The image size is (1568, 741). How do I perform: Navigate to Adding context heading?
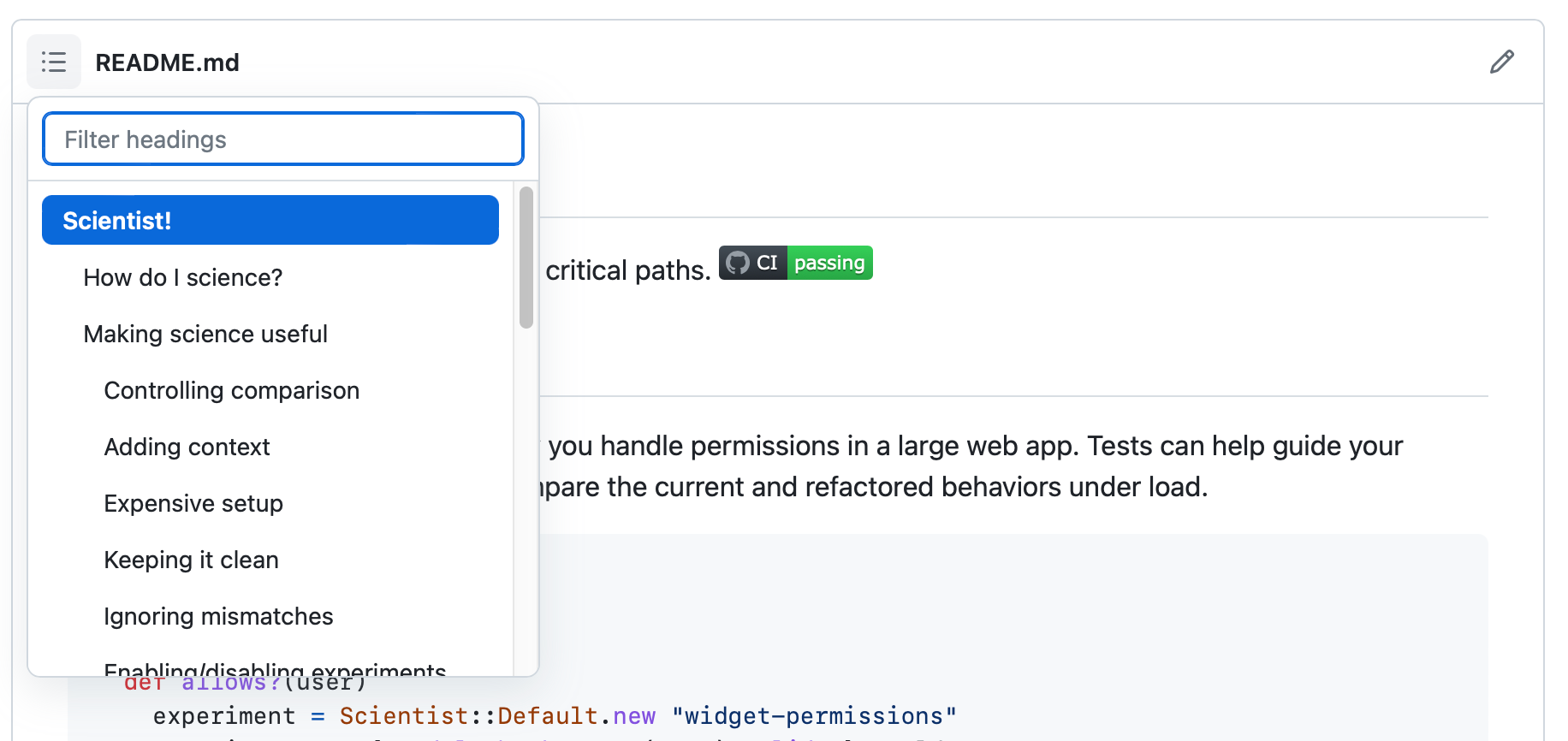coord(187,447)
